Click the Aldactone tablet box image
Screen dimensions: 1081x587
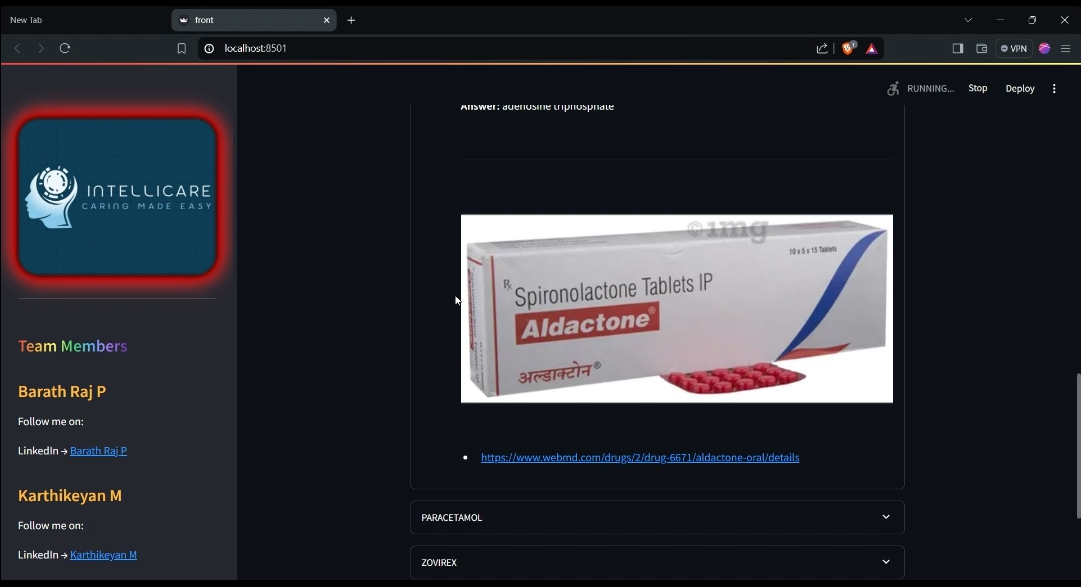point(676,308)
